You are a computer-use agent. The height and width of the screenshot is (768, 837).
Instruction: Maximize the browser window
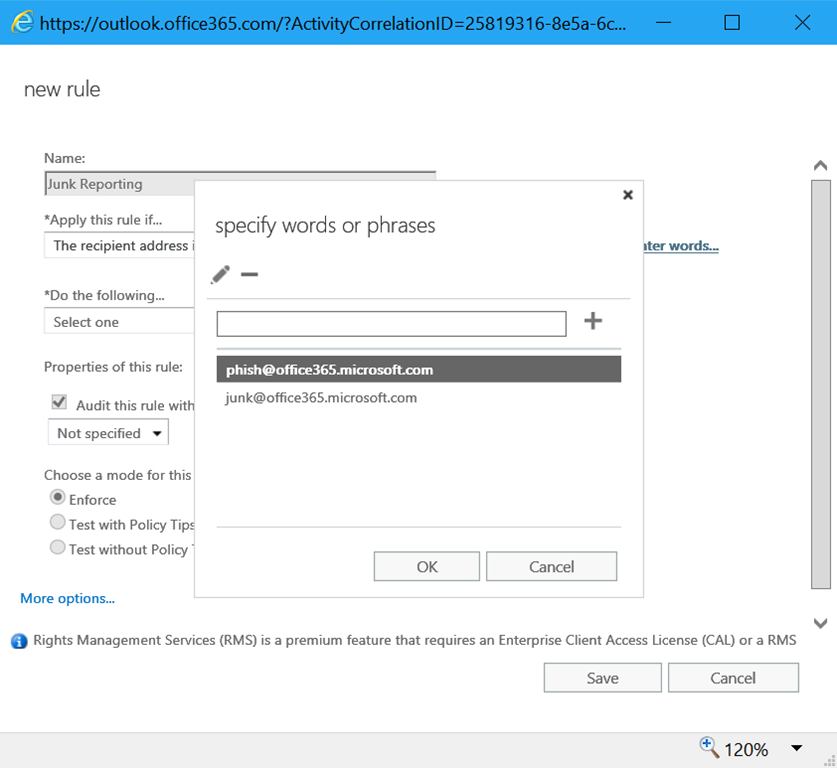point(732,22)
